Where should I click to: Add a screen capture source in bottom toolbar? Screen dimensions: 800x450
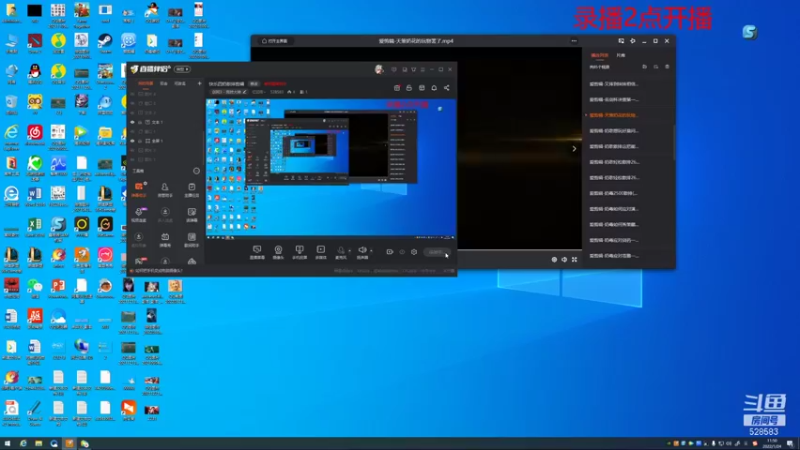coord(257,252)
